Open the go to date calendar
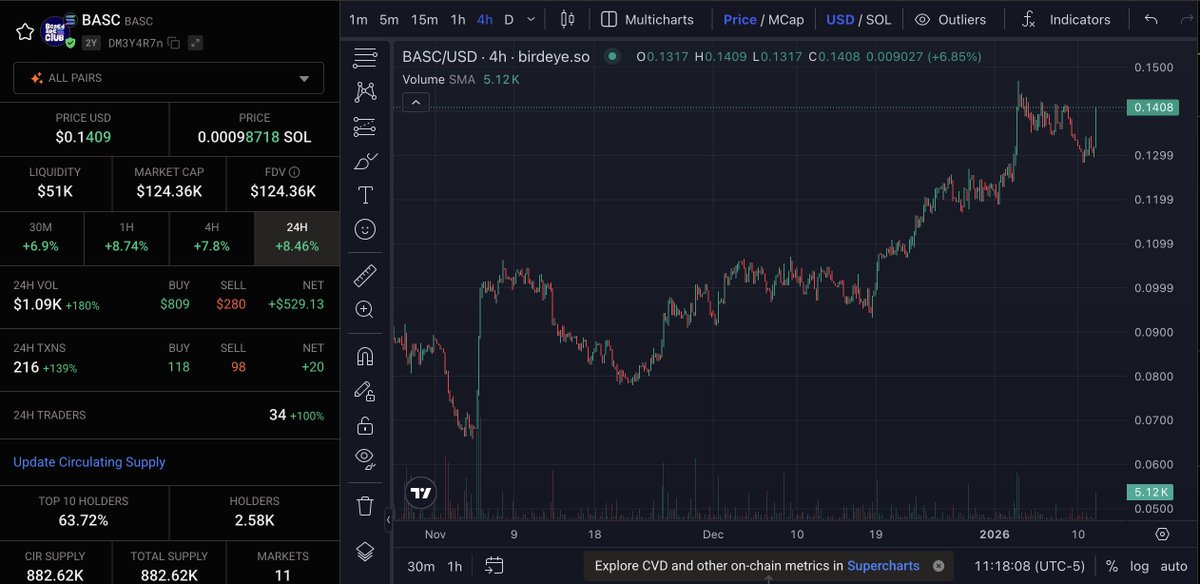This screenshot has height=584, width=1200. [493, 566]
